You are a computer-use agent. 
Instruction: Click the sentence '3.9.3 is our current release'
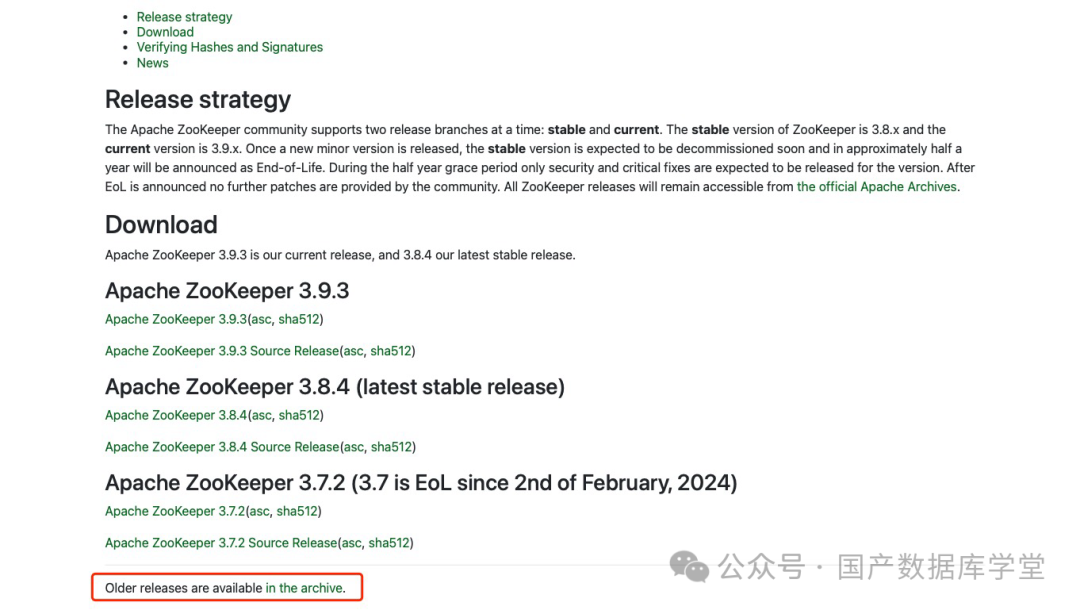click(340, 255)
